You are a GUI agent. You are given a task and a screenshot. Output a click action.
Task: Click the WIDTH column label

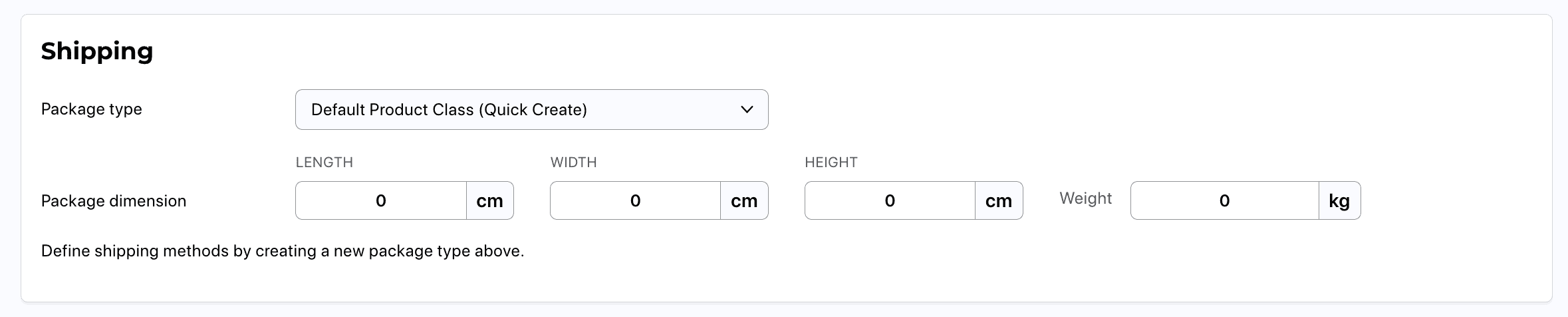tap(573, 162)
